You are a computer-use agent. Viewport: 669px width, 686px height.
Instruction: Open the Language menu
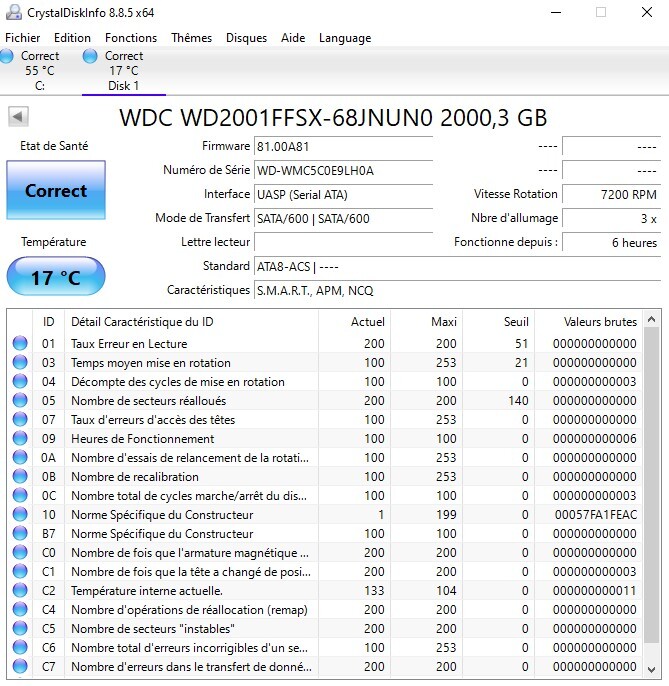pos(344,38)
